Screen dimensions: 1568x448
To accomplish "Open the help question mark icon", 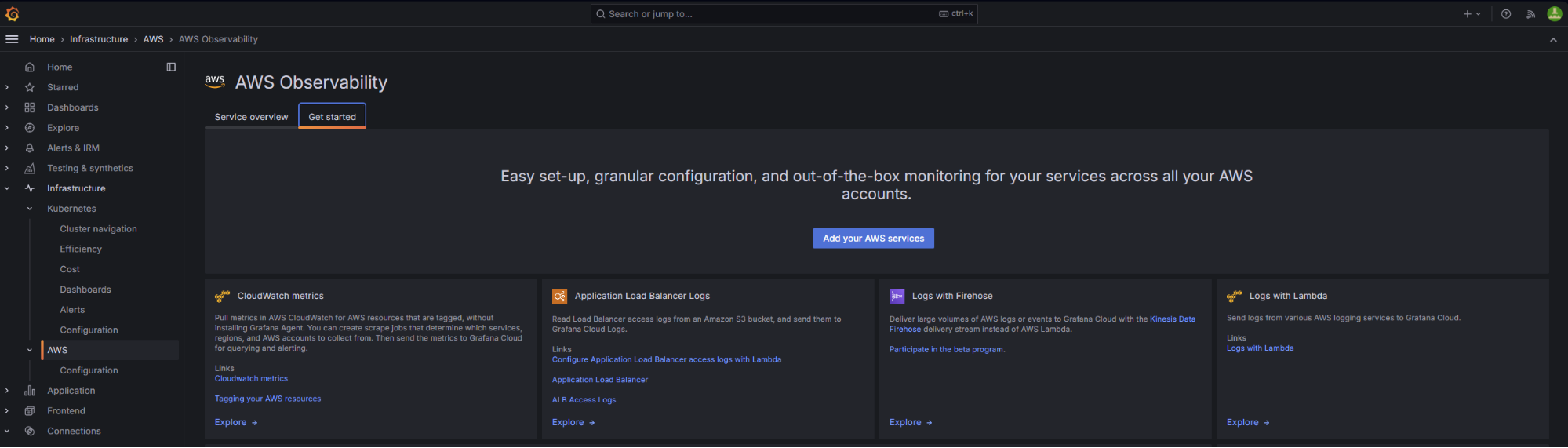I will pyautogui.click(x=1505, y=13).
